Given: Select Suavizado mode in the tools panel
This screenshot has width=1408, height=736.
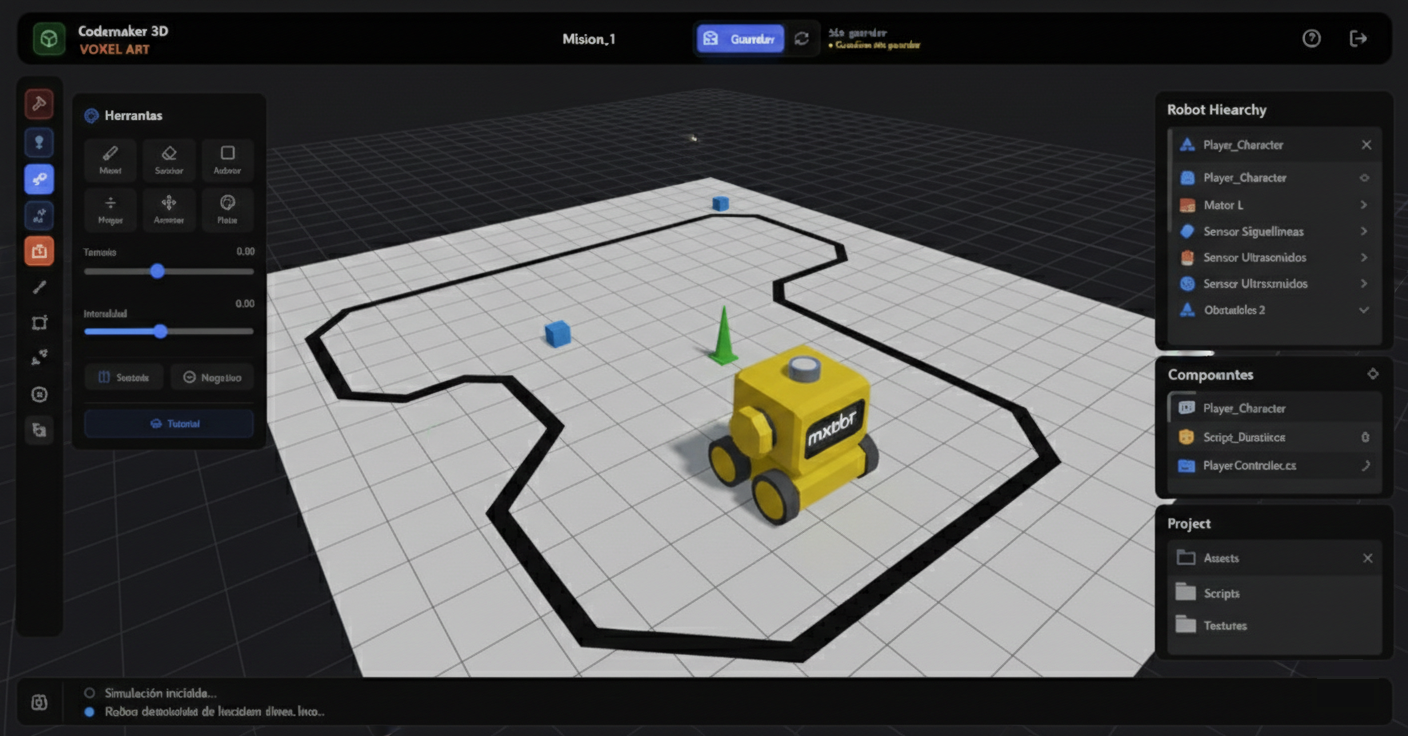Looking at the screenshot, I should pos(124,377).
